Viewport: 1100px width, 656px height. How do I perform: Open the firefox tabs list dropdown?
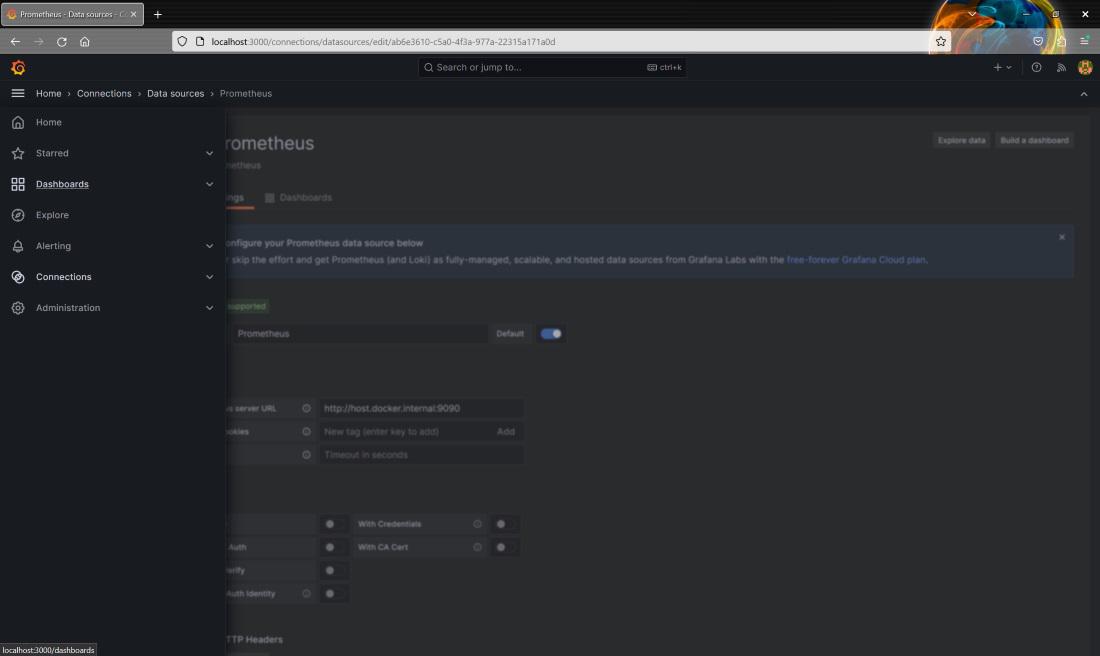point(972,14)
